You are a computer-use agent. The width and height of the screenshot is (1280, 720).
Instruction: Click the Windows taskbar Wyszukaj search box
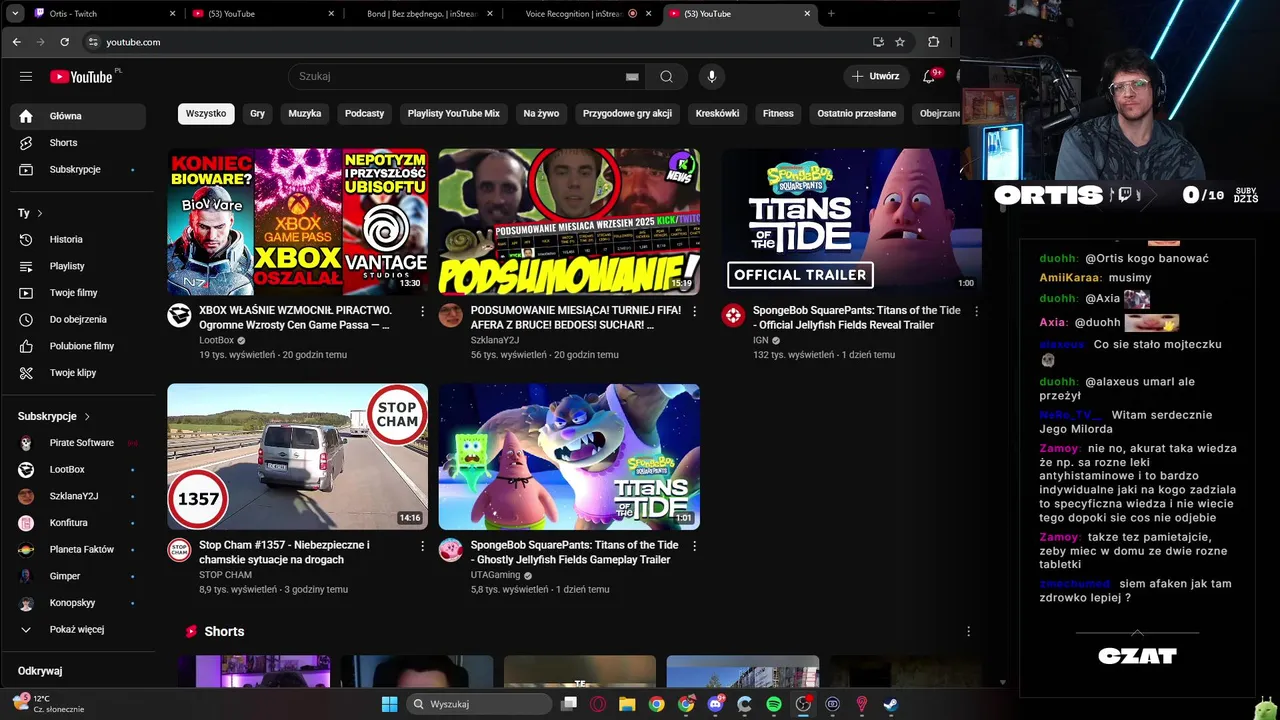point(480,704)
